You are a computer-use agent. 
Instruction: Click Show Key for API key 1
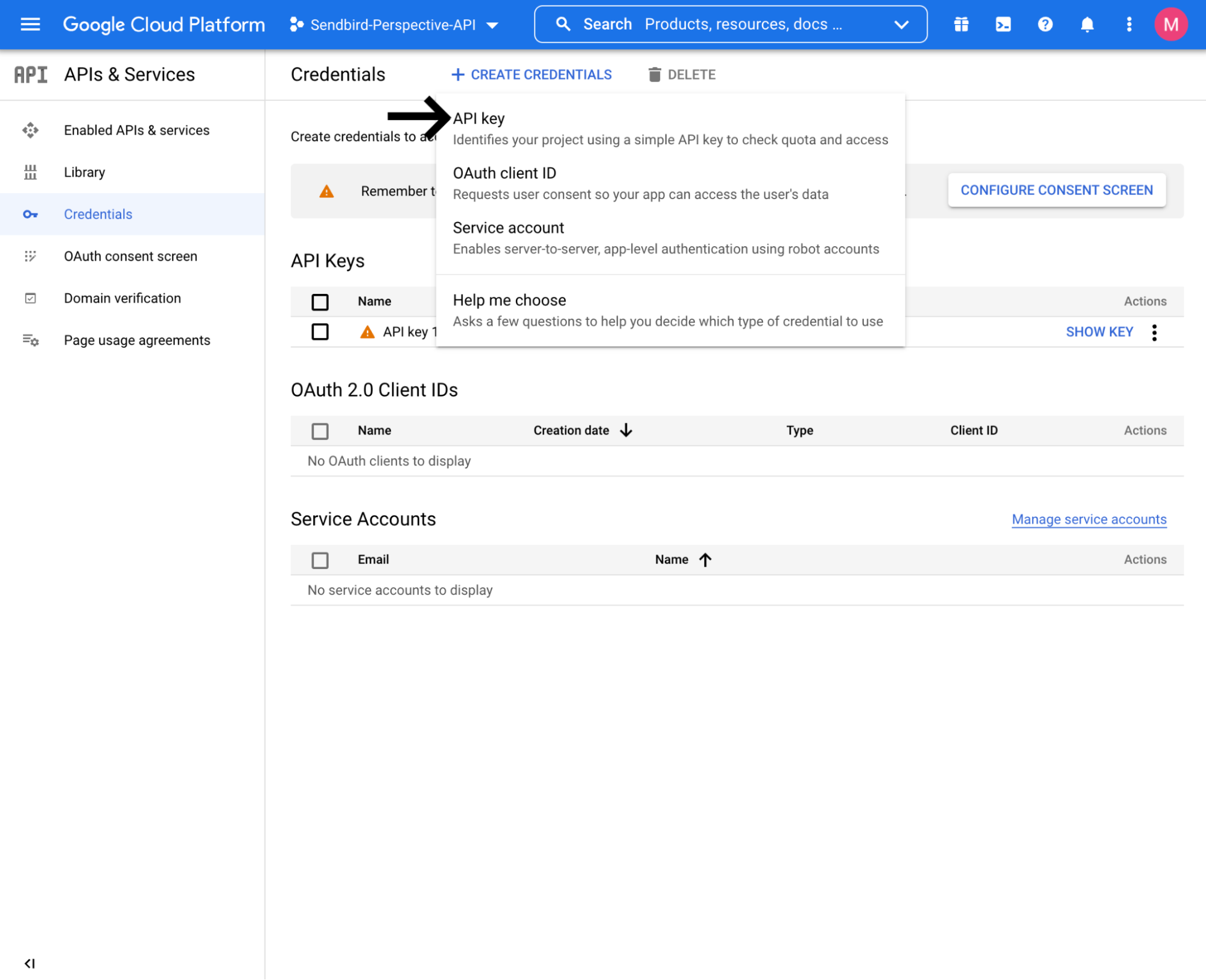(x=1099, y=332)
